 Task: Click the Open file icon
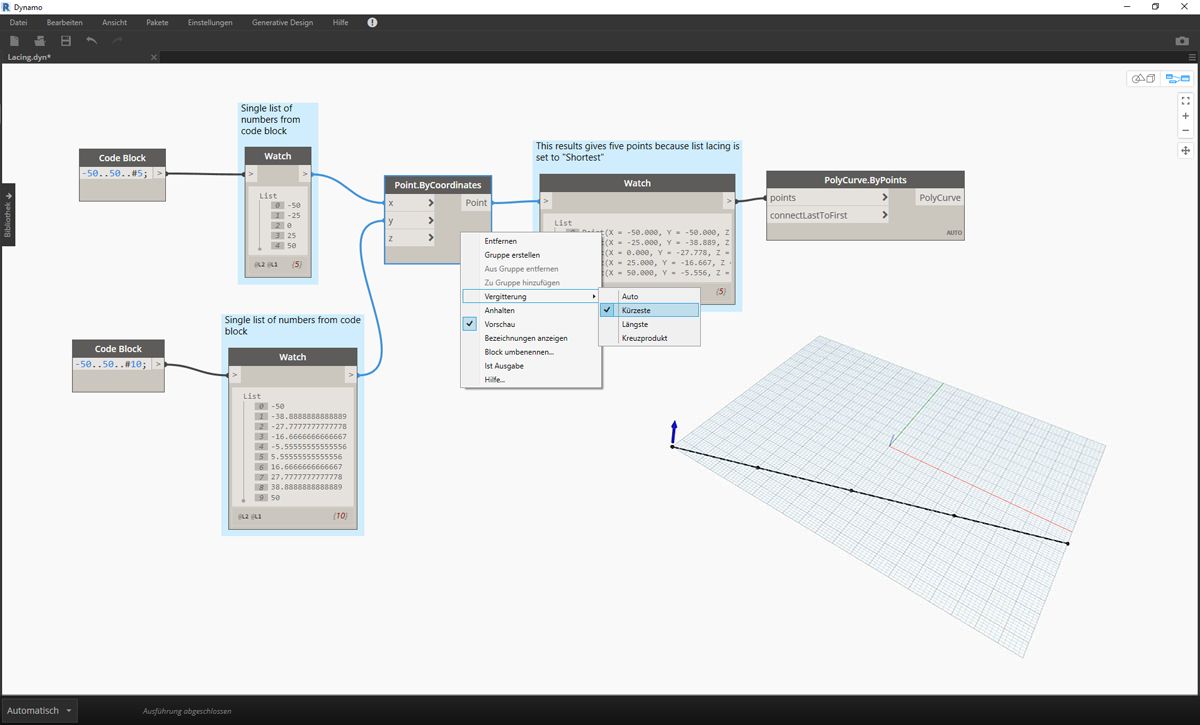pyautogui.click(x=40, y=41)
